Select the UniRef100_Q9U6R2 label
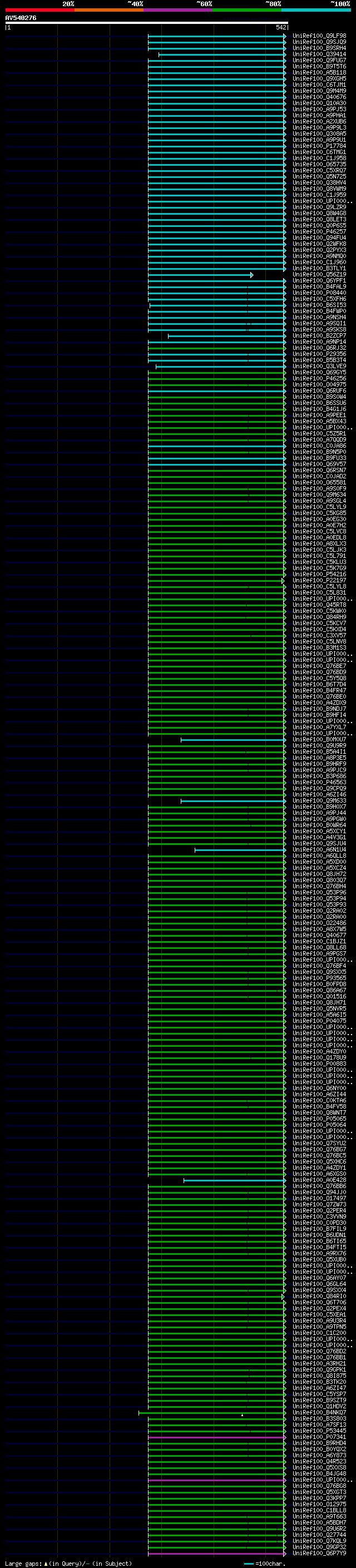The image size is (356, 1568). click(x=319, y=1529)
